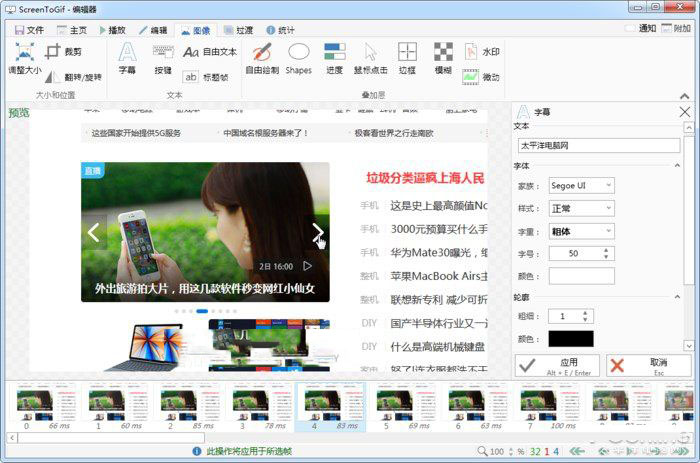Viewport: 700px width, 463px height.
Task: Click the info icon in the status bar
Action: (196, 451)
